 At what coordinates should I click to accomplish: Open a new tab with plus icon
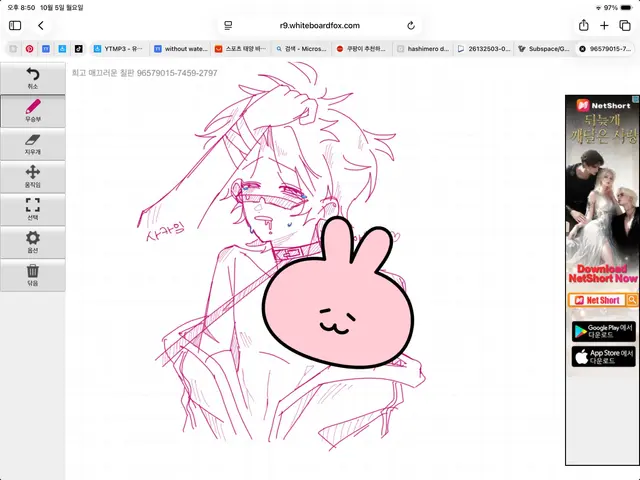click(604, 26)
